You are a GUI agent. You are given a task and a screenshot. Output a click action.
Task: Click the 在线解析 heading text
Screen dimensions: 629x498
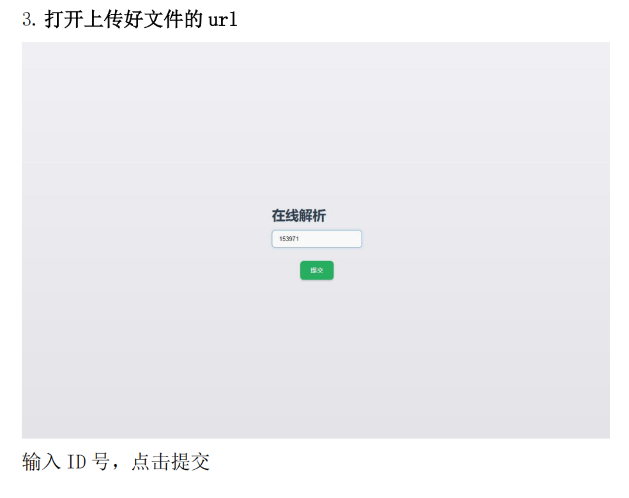click(x=298, y=215)
